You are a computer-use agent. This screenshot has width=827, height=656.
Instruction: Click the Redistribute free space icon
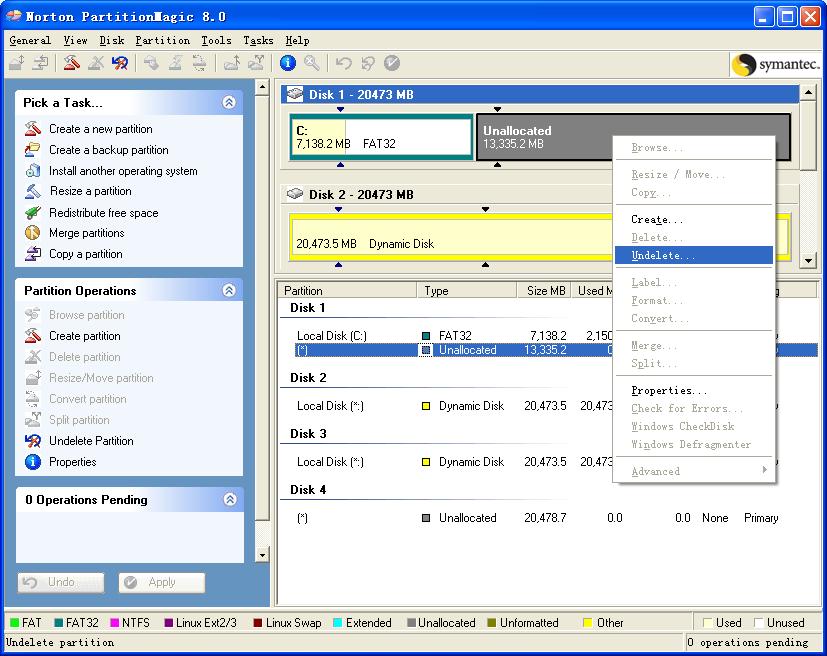33,213
